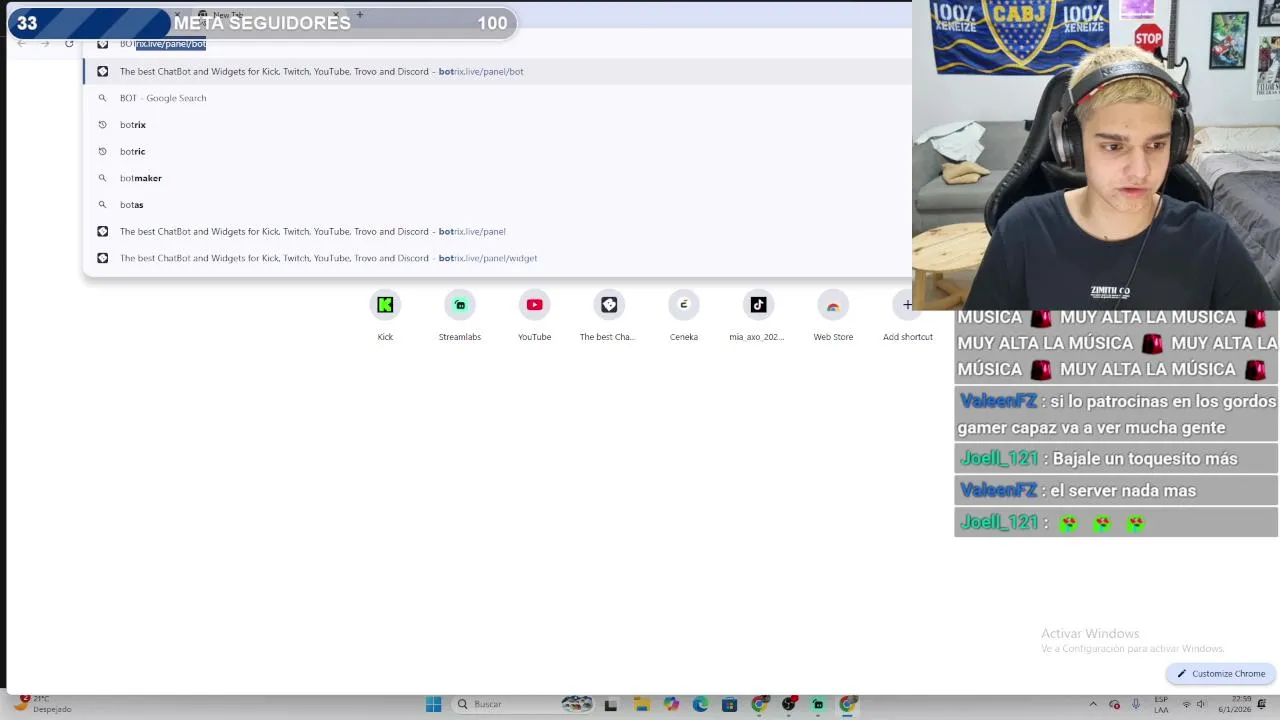Open Microsoft Store from the taskbar
1280x720 pixels.
[729, 704]
